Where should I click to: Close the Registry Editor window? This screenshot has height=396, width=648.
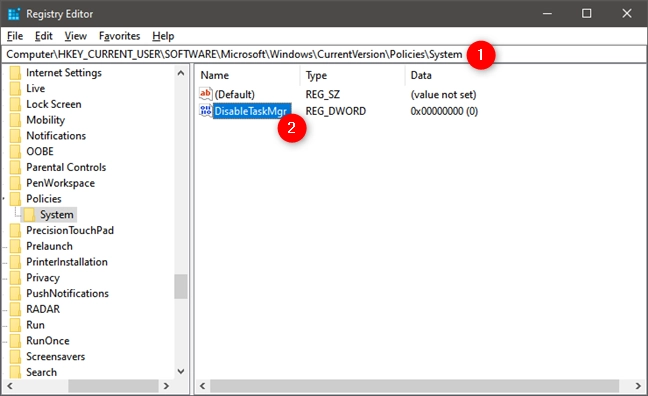pyautogui.click(x=627, y=14)
